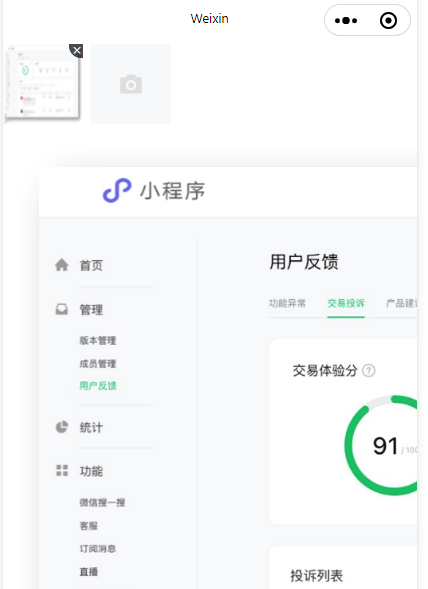Open the 功能 section
Image resolution: width=428 pixels, height=589 pixels.
tap(91, 471)
